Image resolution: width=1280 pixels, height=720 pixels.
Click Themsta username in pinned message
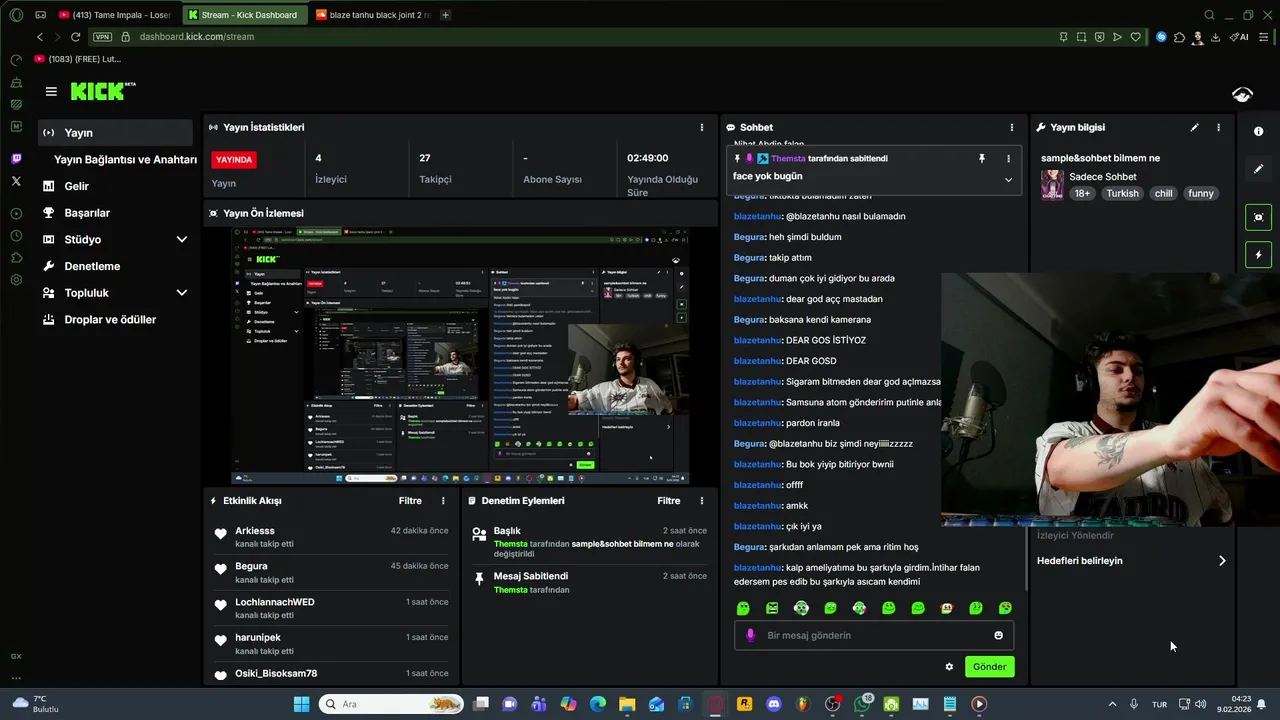788,158
